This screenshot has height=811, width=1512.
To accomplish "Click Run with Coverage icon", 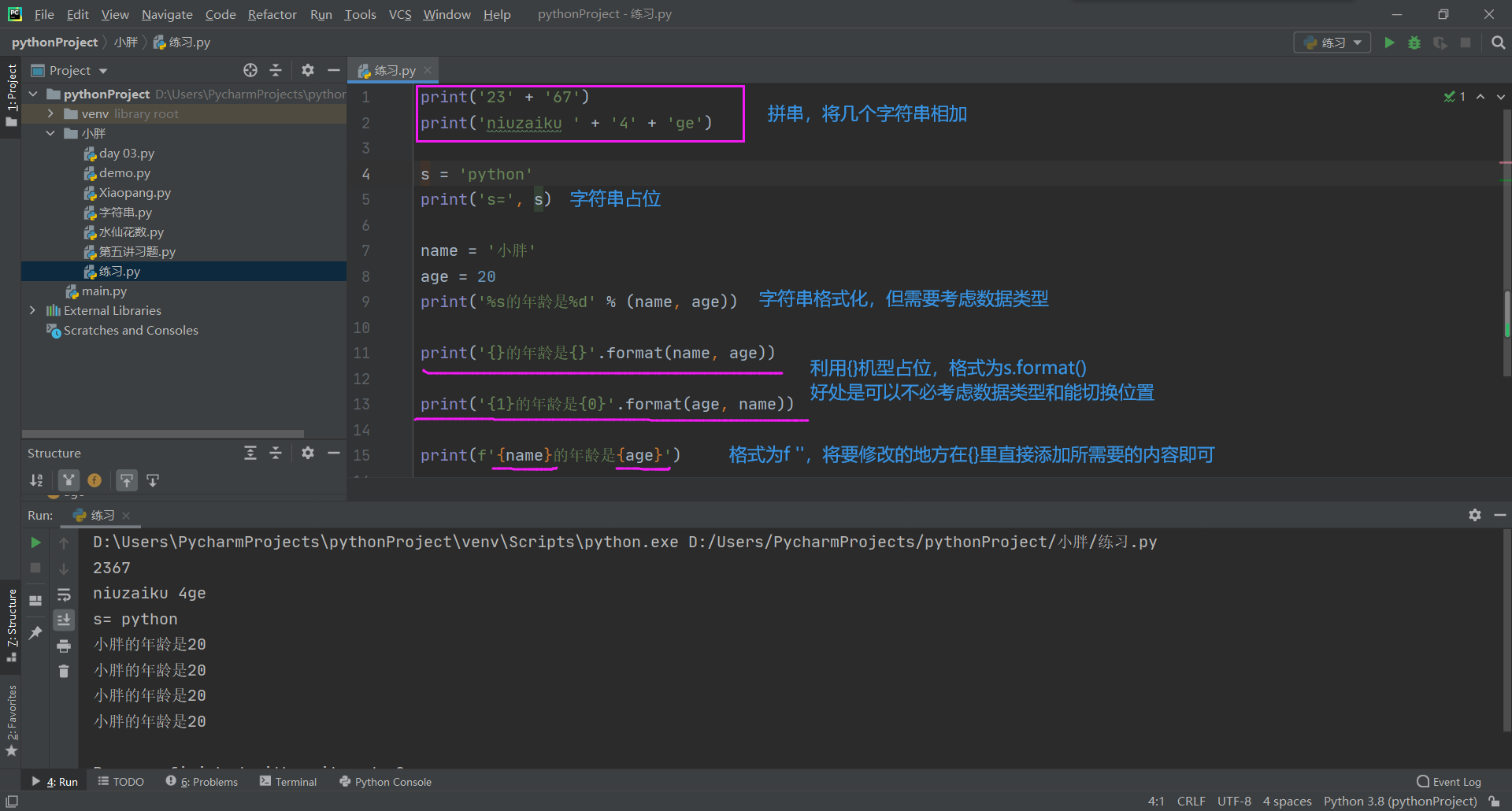I will tap(1440, 43).
